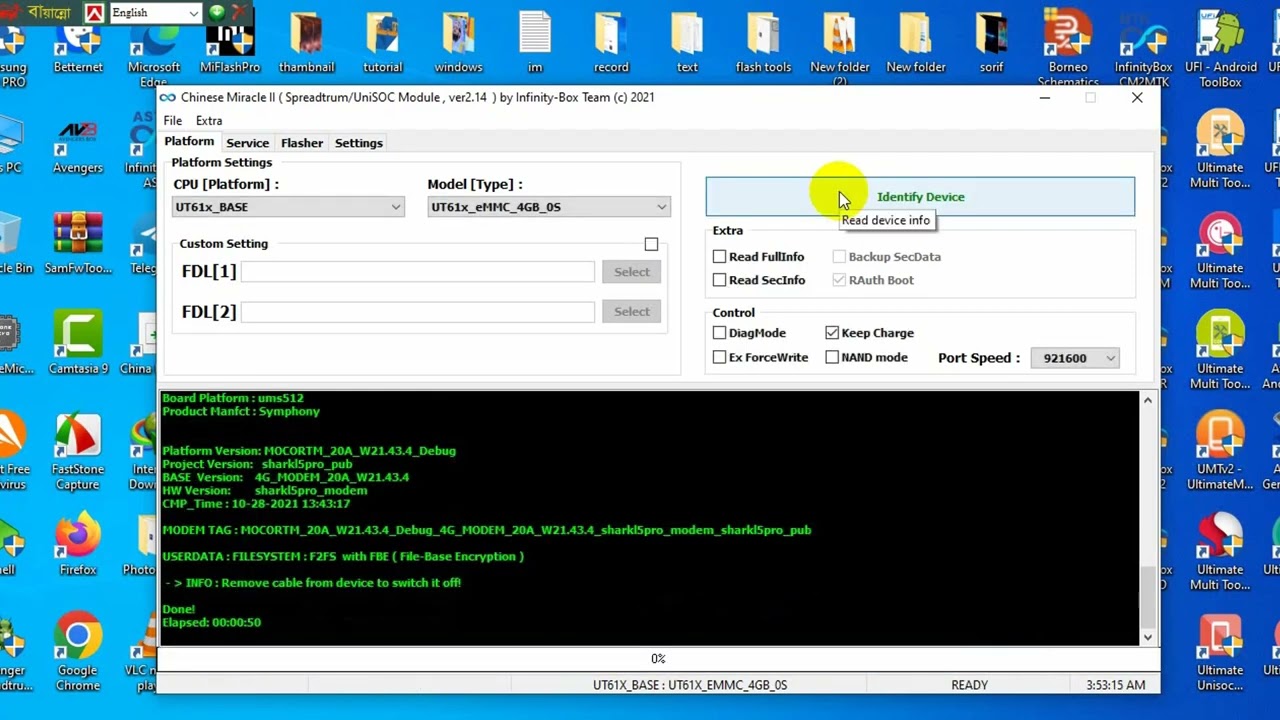
Task: Switch to the Service tab
Action: point(247,143)
